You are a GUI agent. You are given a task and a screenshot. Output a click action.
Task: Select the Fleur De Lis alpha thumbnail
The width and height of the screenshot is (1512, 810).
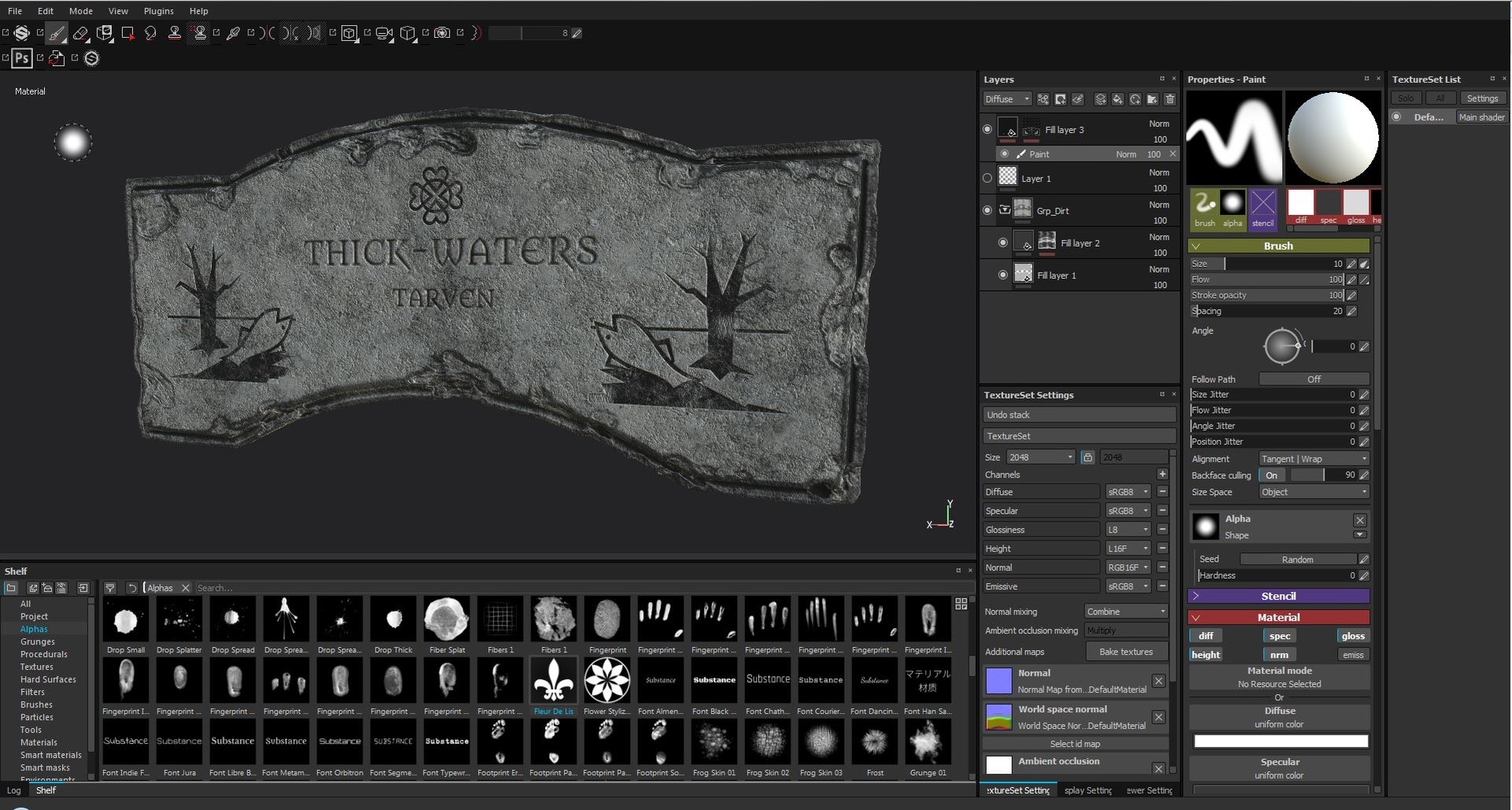pyautogui.click(x=554, y=680)
